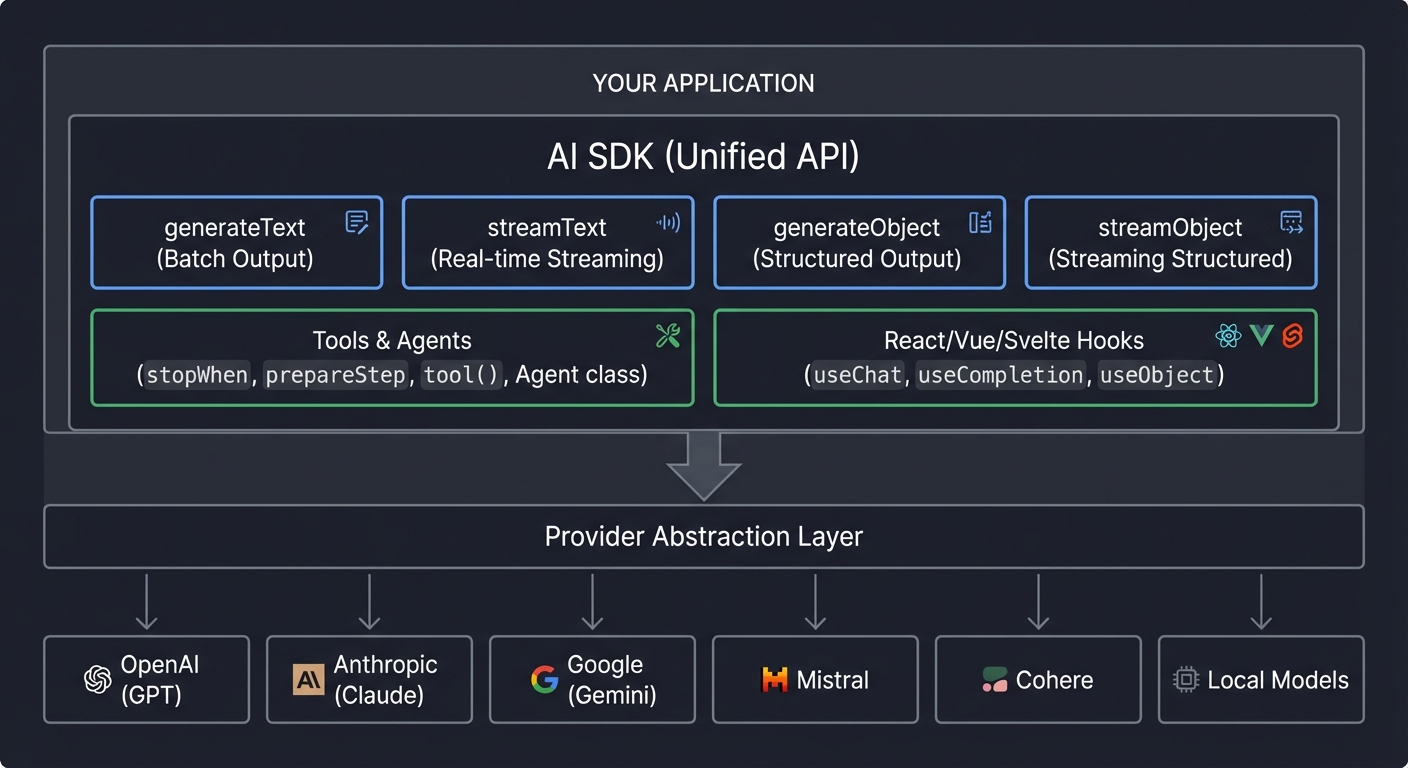The height and width of the screenshot is (768, 1408).
Task: Open the AI SDK (Unified API) panel
Action: (x=703, y=156)
